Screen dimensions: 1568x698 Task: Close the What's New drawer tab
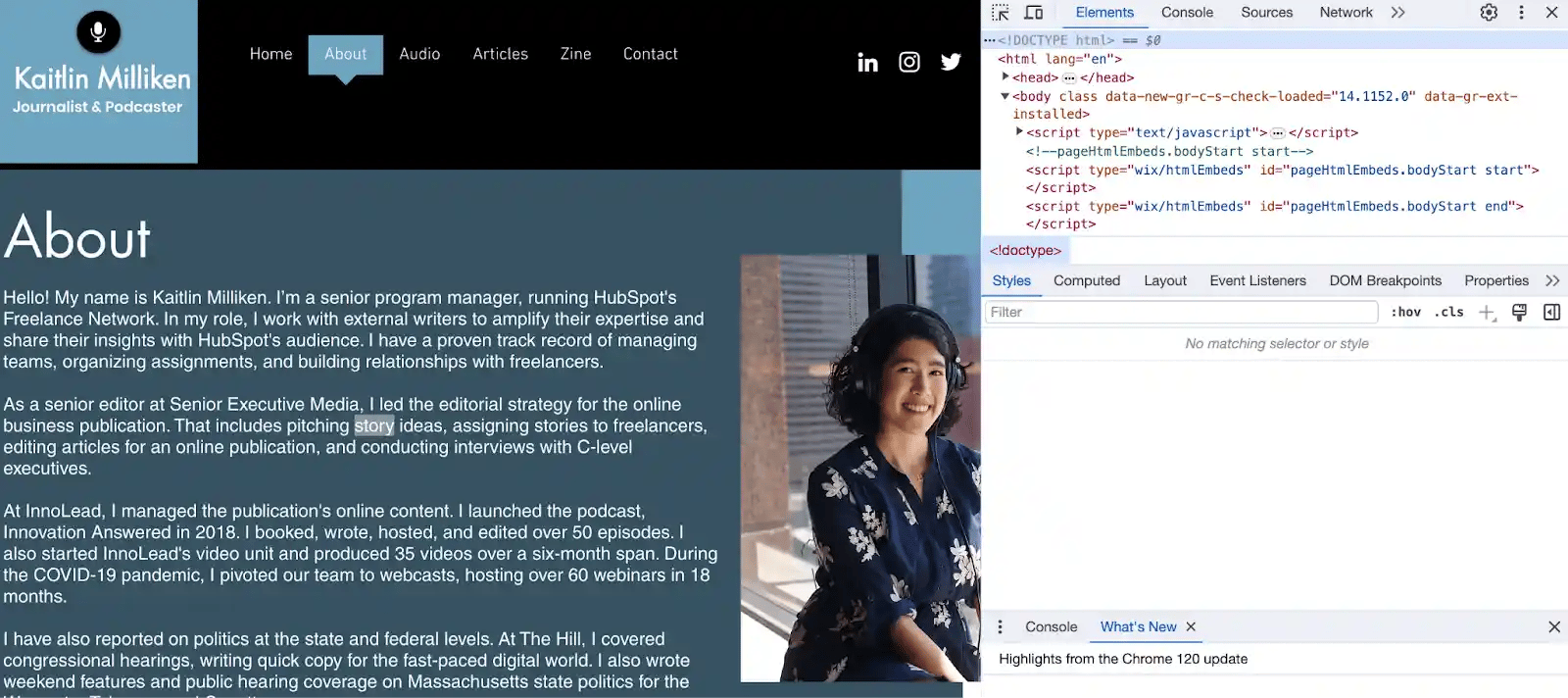1191,627
